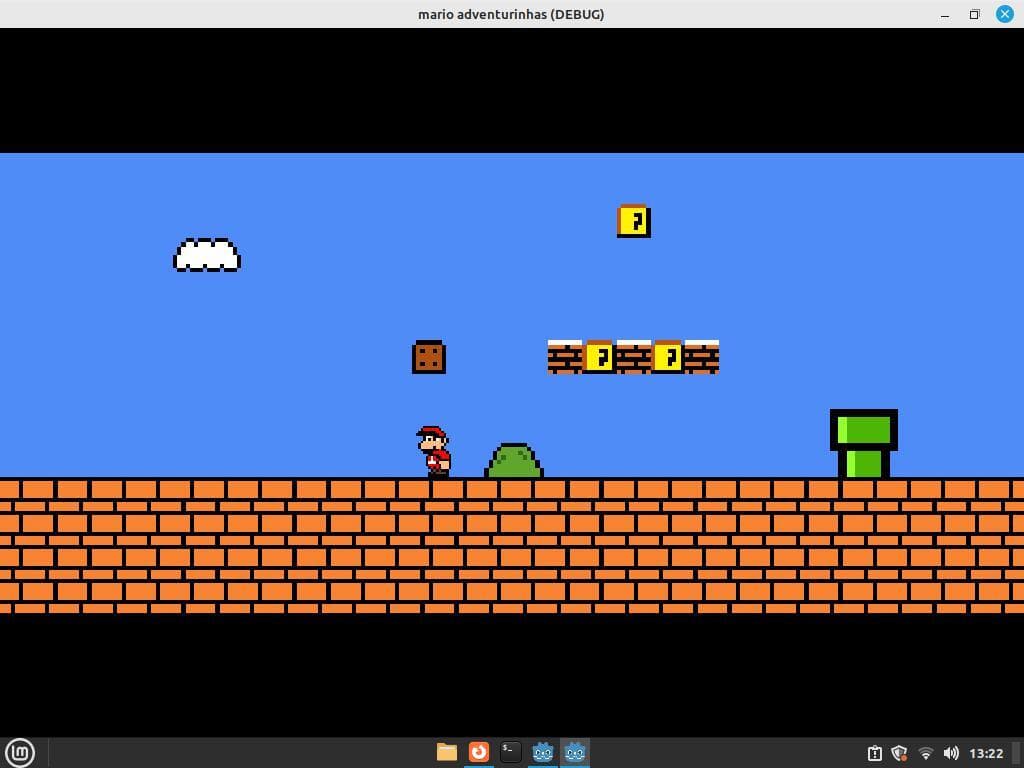1024x768 pixels.
Task: Maximize the mario adventurinhas window
Action: (974, 14)
